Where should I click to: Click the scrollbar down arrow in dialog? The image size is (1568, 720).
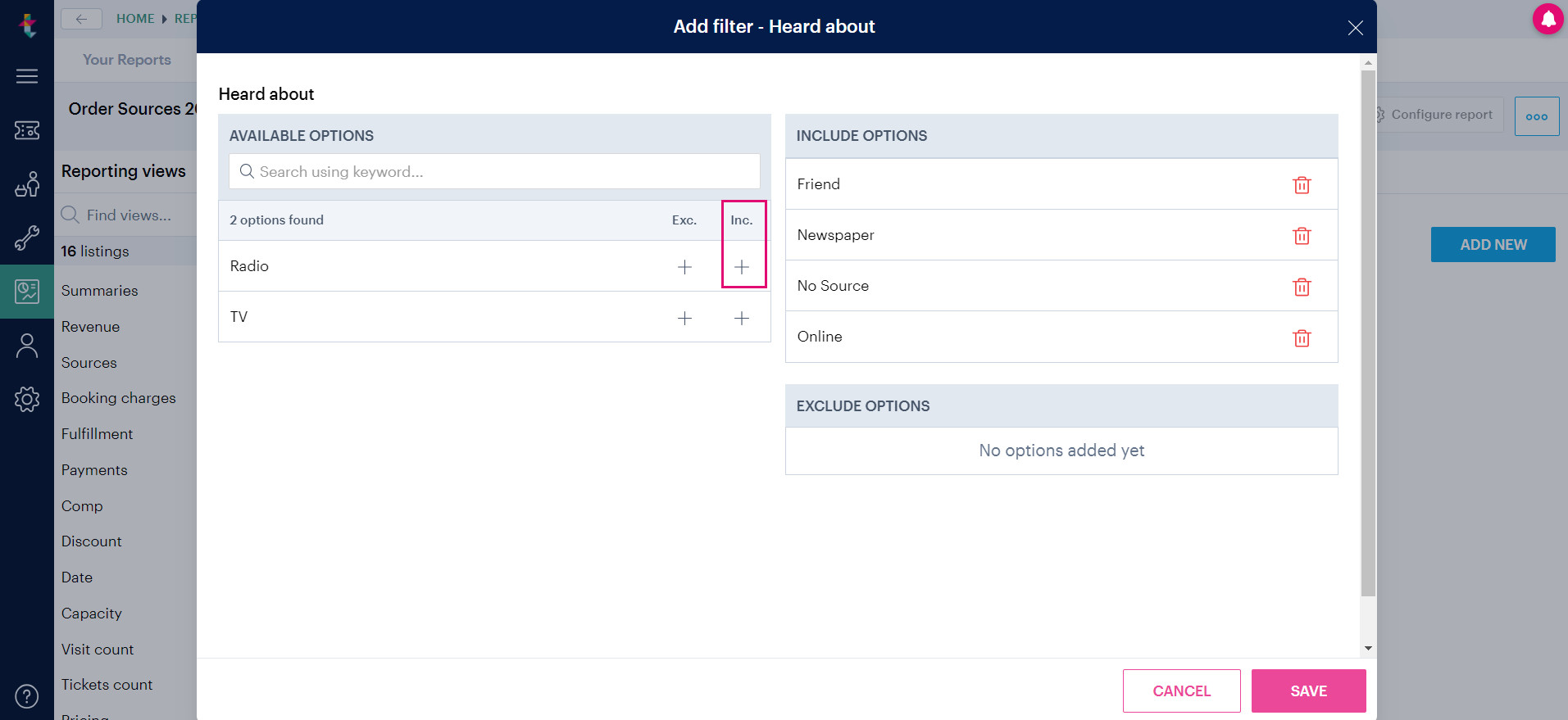click(1368, 648)
